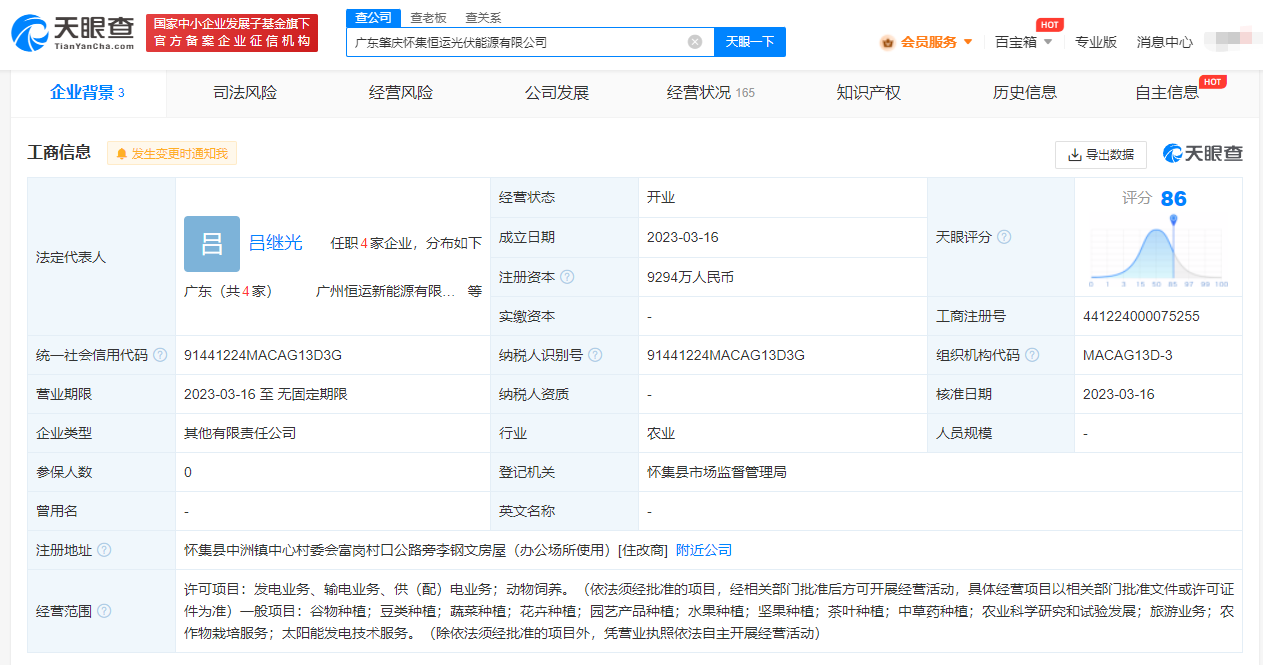1263x665 pixels.
Task: Click the score value 86
Action: 1174,198
